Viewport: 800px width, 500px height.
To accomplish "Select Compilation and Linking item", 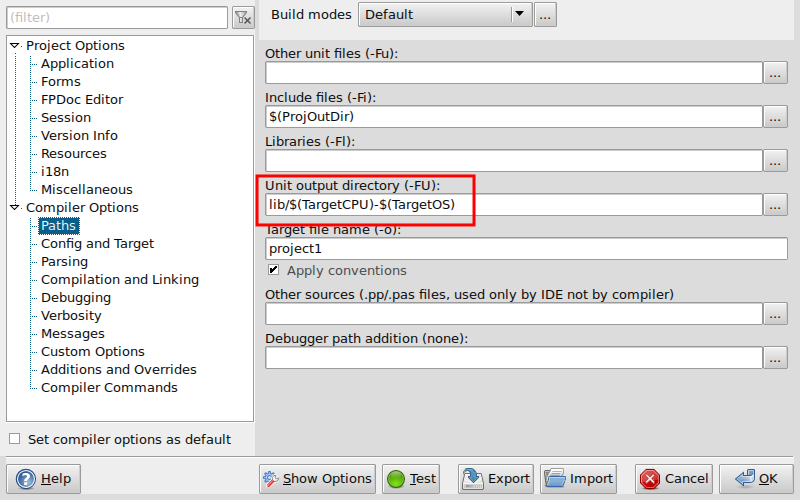I will click(120, 280).
